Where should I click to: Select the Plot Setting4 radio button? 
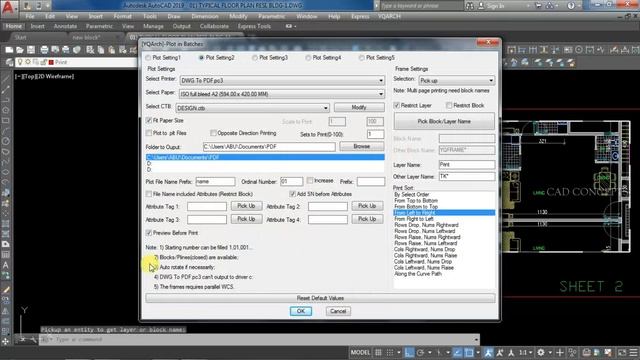[308, 58]
